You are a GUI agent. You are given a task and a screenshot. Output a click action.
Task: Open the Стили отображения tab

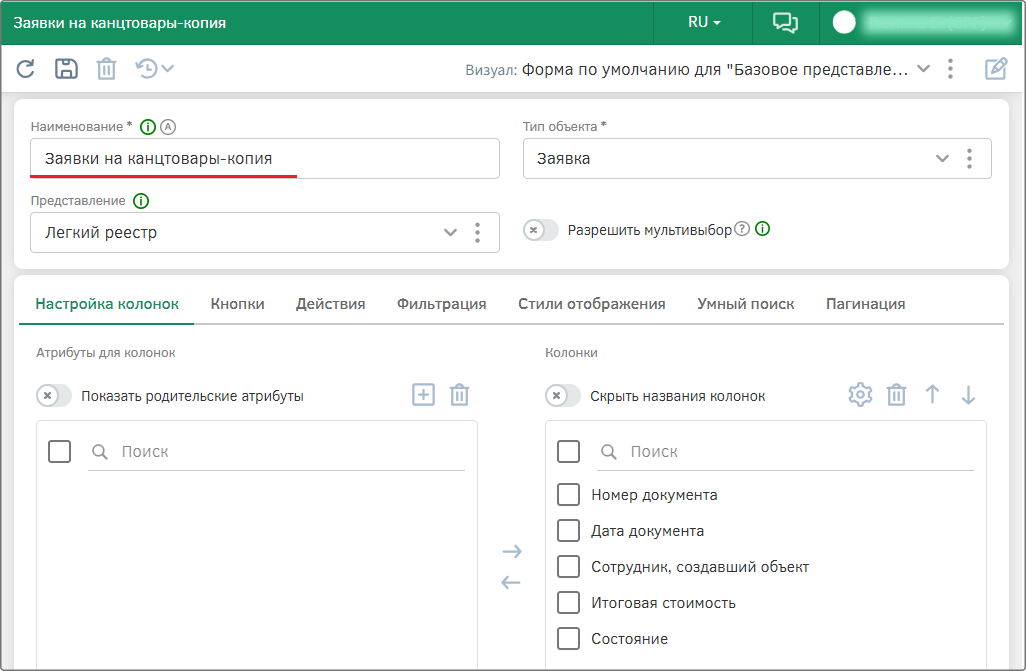(x=592, y=304)
